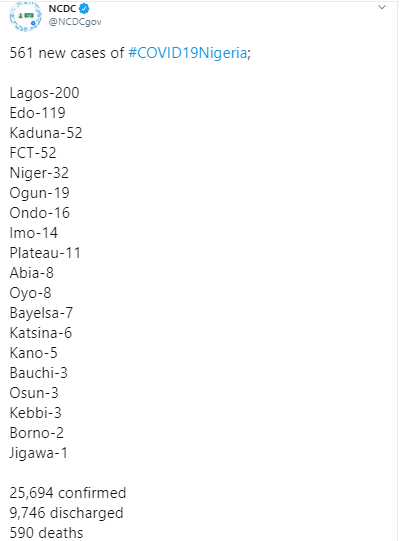
Task: Select the '9,746 discharged' line
Action: (66, 513)
